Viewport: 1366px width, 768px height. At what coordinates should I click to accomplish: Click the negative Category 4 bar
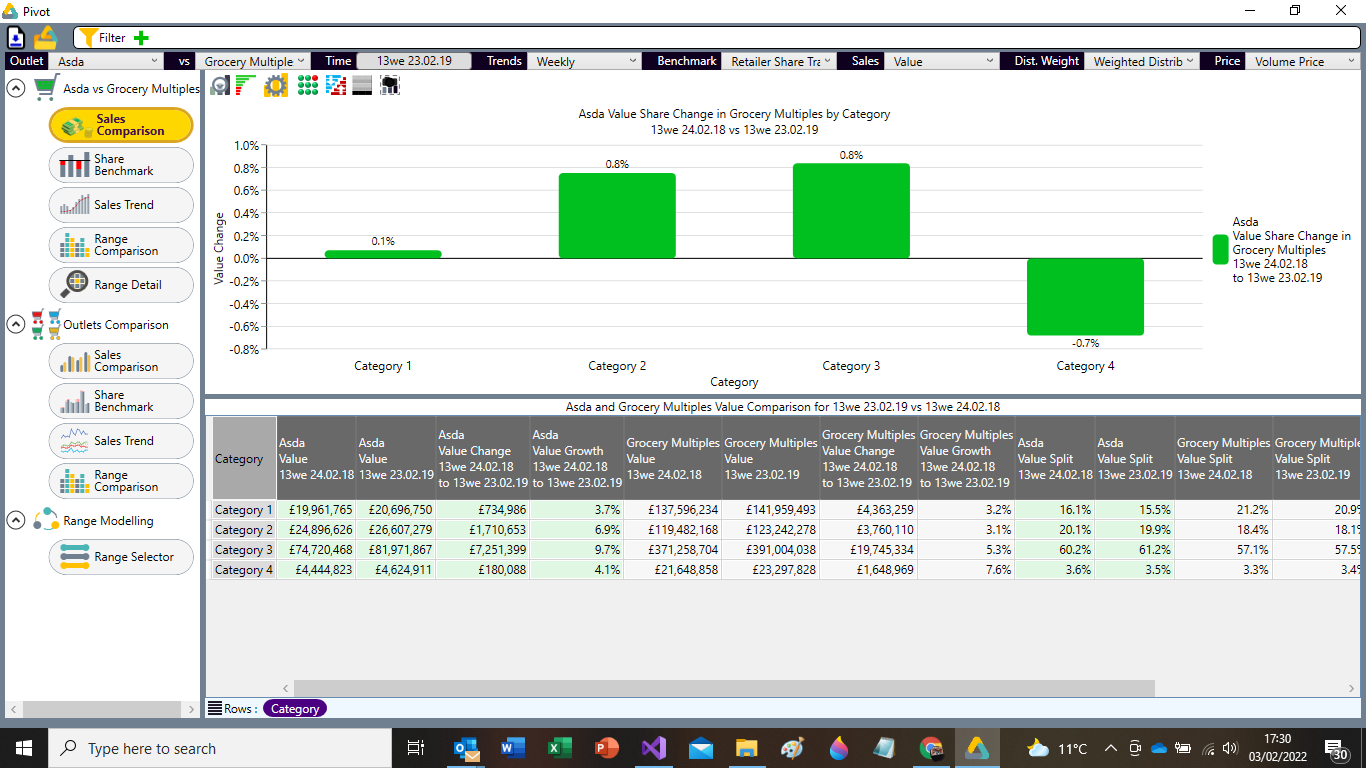(x=1085, y=297)
